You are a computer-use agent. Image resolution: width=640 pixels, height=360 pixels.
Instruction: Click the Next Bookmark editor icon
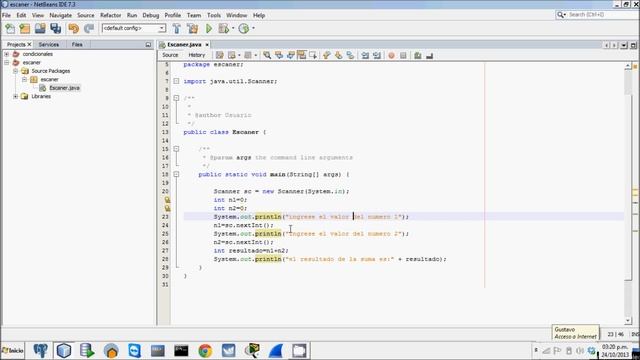pos(338,55)
